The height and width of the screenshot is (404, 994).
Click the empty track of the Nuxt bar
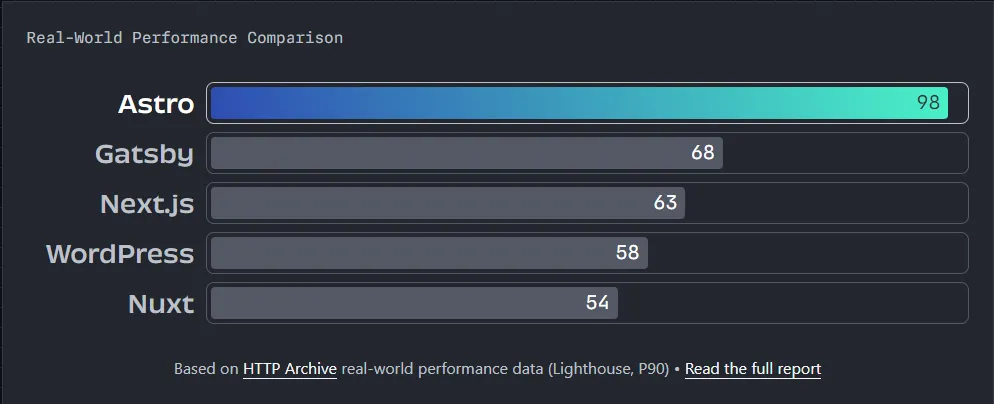click(x=790, y=303)
